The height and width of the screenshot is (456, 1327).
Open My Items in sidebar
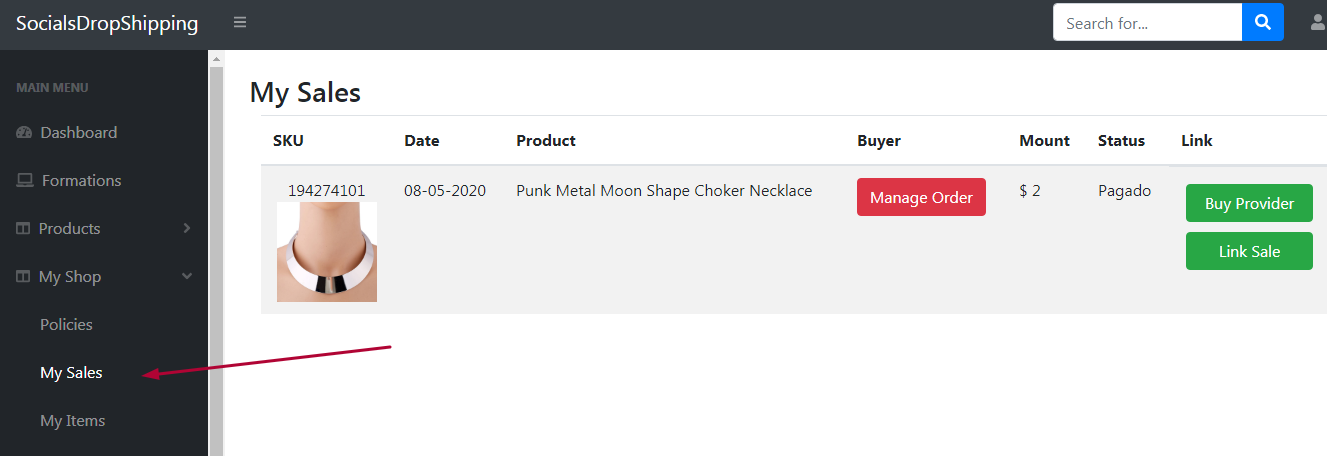point(72,421)
